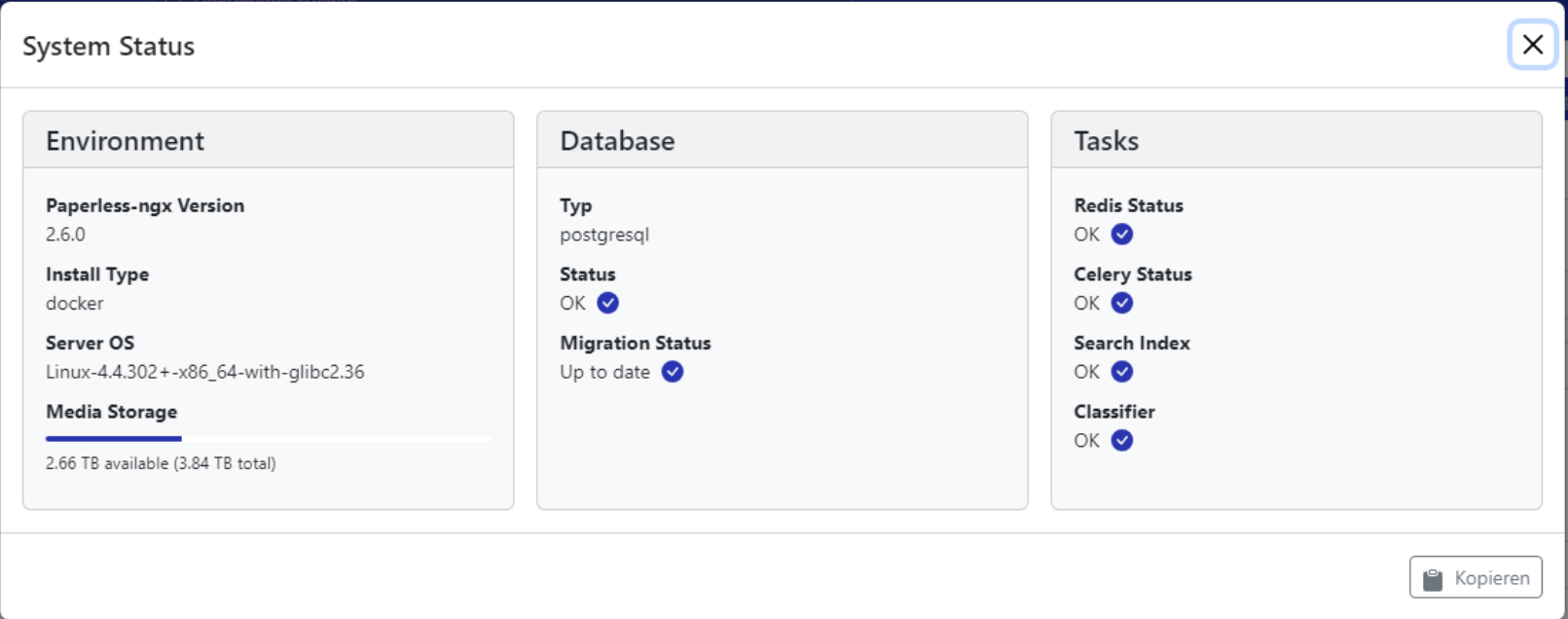Click the storage available text 2.66 TB

tap(161, 463)
